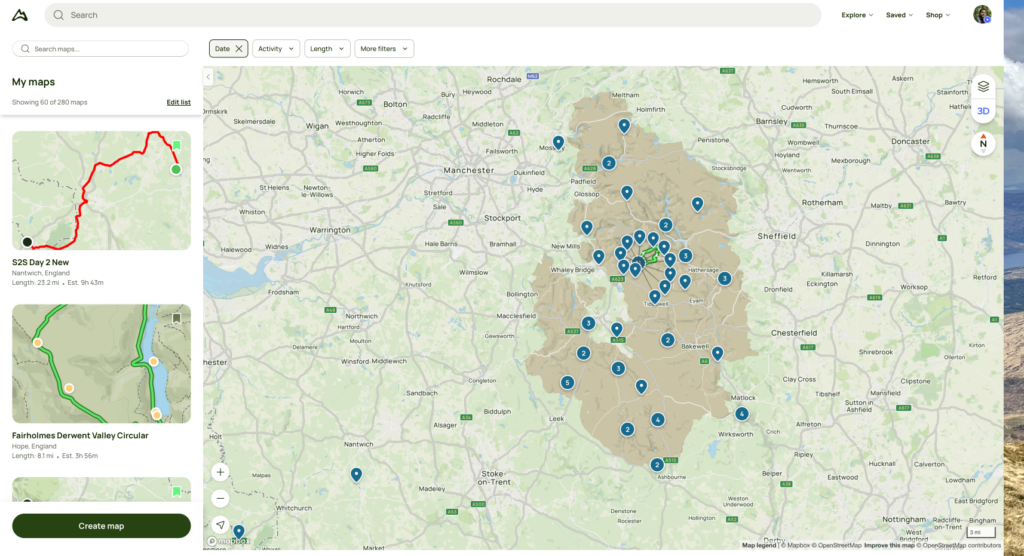
Task: Open the map layers panel
Action: pos(983,87)
